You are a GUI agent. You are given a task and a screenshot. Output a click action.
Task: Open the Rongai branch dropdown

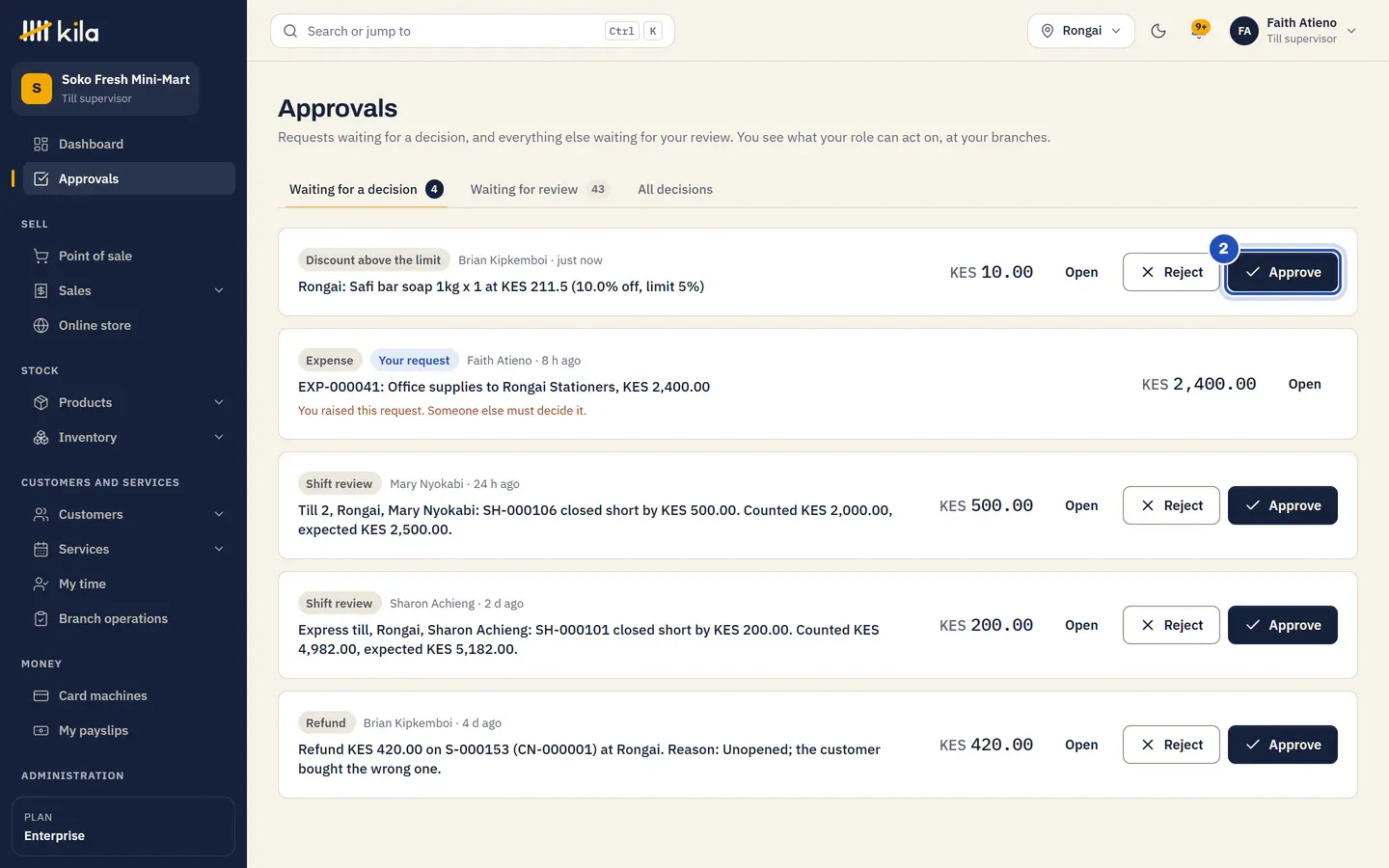pos(1081,31)
